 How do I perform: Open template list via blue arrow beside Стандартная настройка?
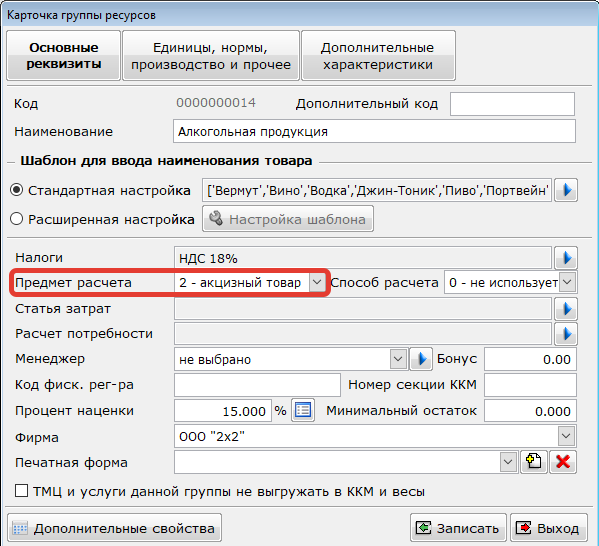pos(566,190)
